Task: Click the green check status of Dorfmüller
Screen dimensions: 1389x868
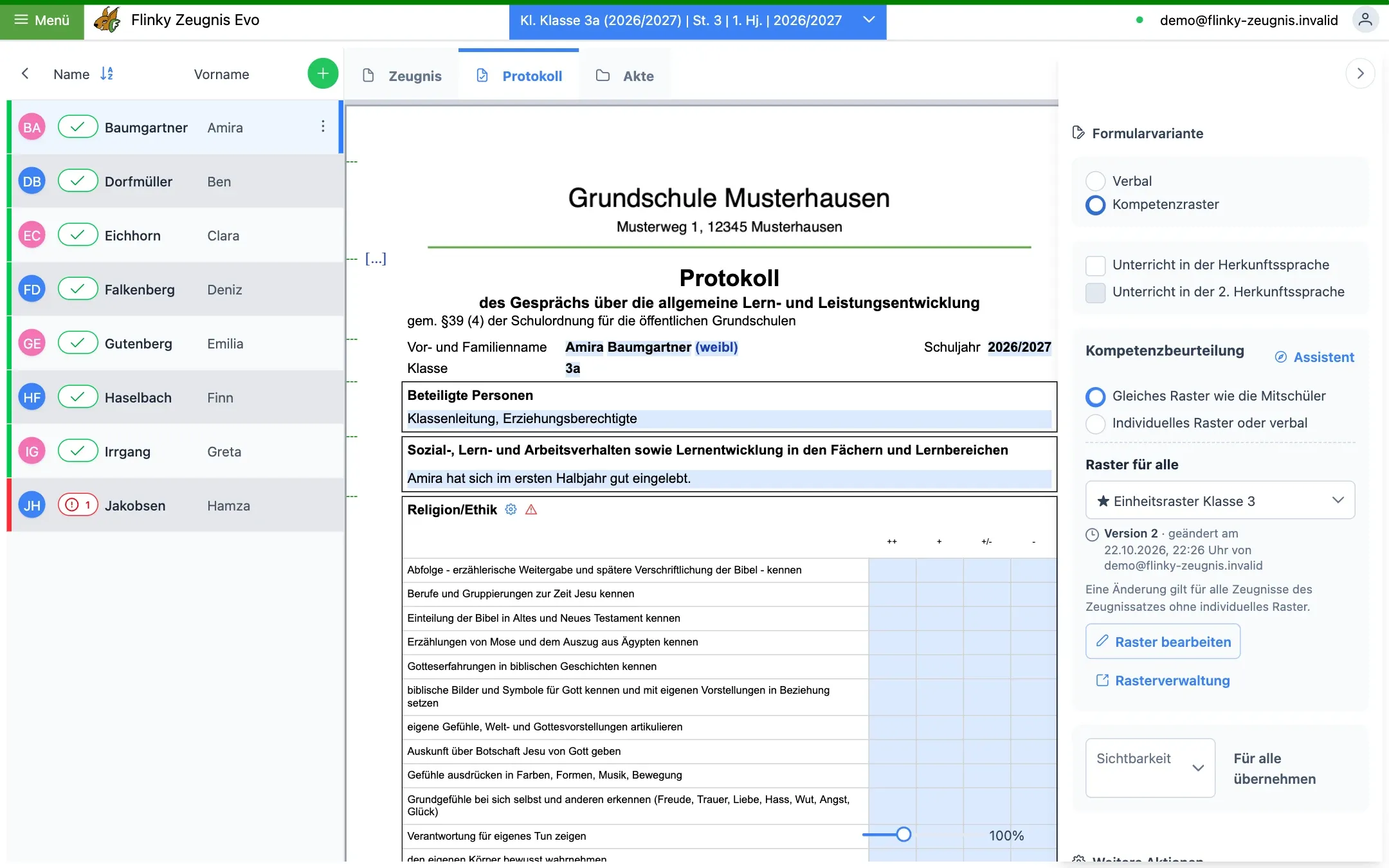Action: click(78, 181)
